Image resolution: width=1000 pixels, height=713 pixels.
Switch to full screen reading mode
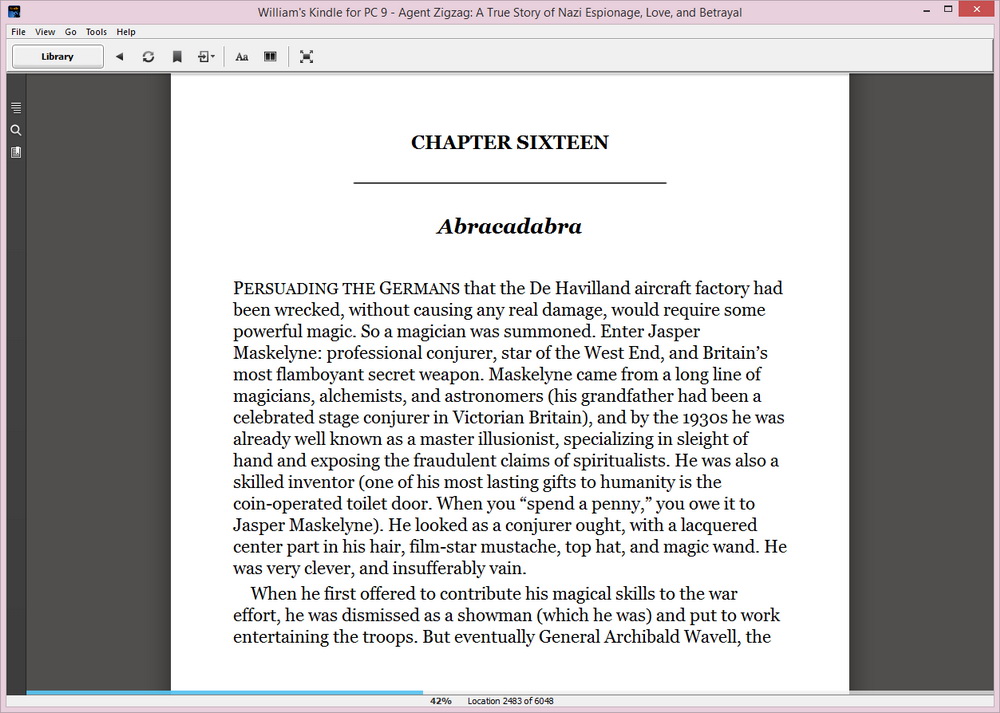[306, 57]
